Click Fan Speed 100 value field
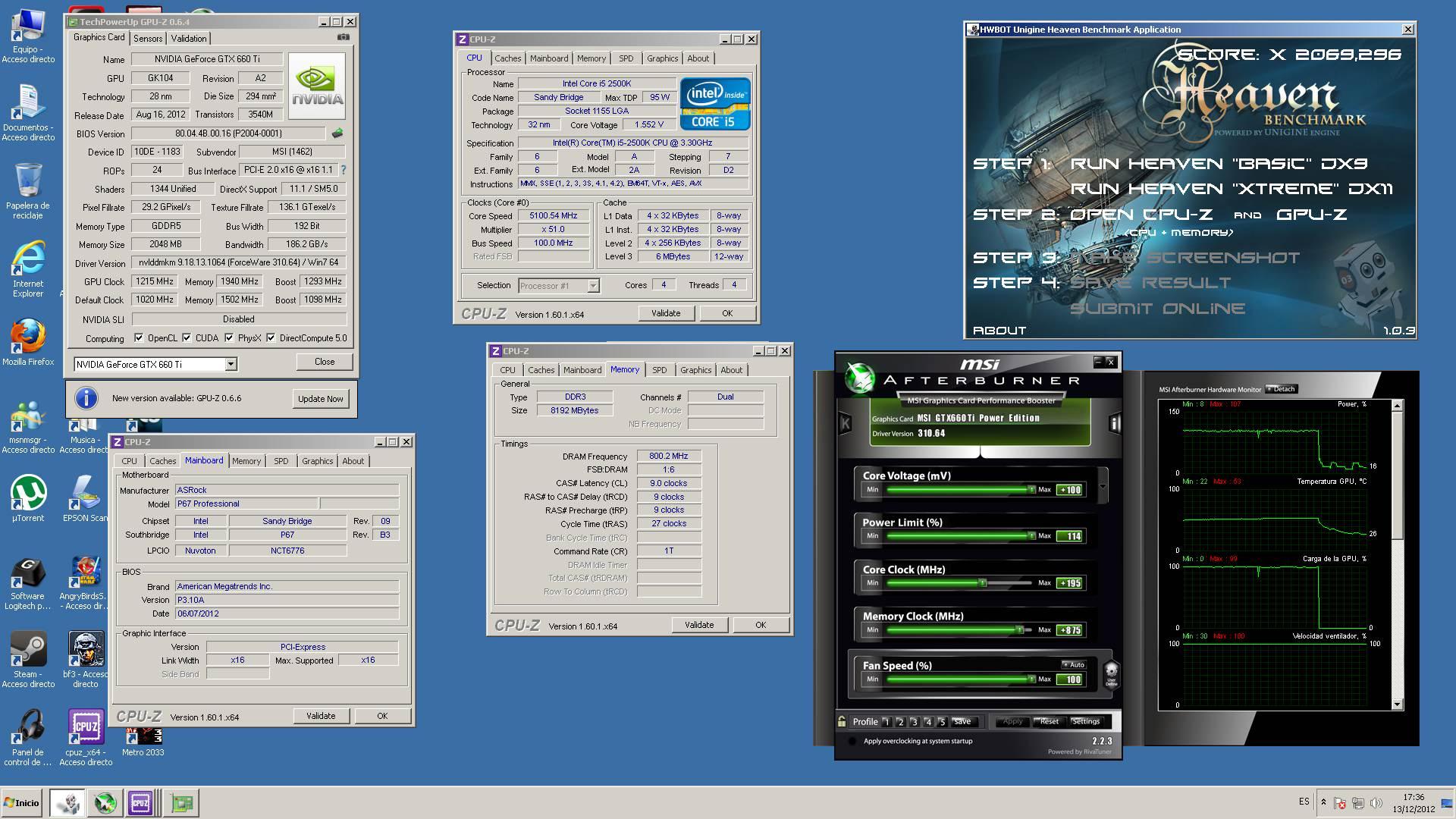Screen dimensions: 1456x819 pos(1070,679)
